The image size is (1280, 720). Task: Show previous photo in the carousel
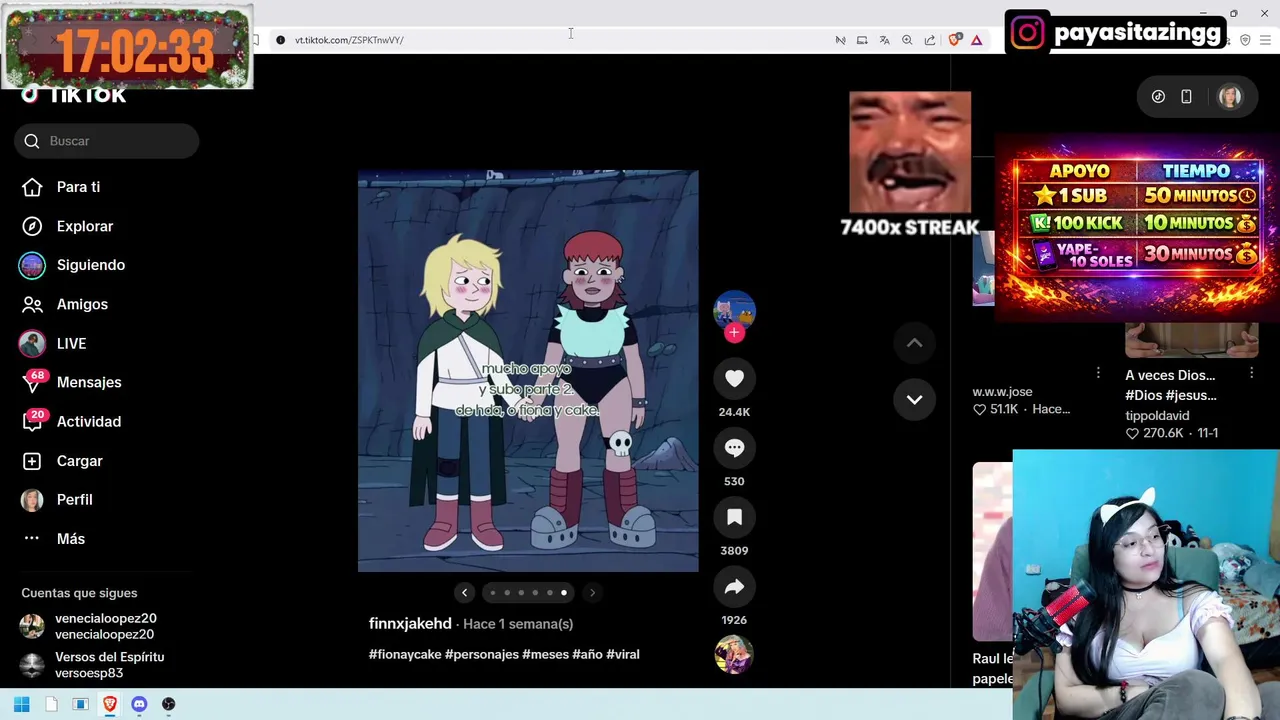[x=464, y=593]
